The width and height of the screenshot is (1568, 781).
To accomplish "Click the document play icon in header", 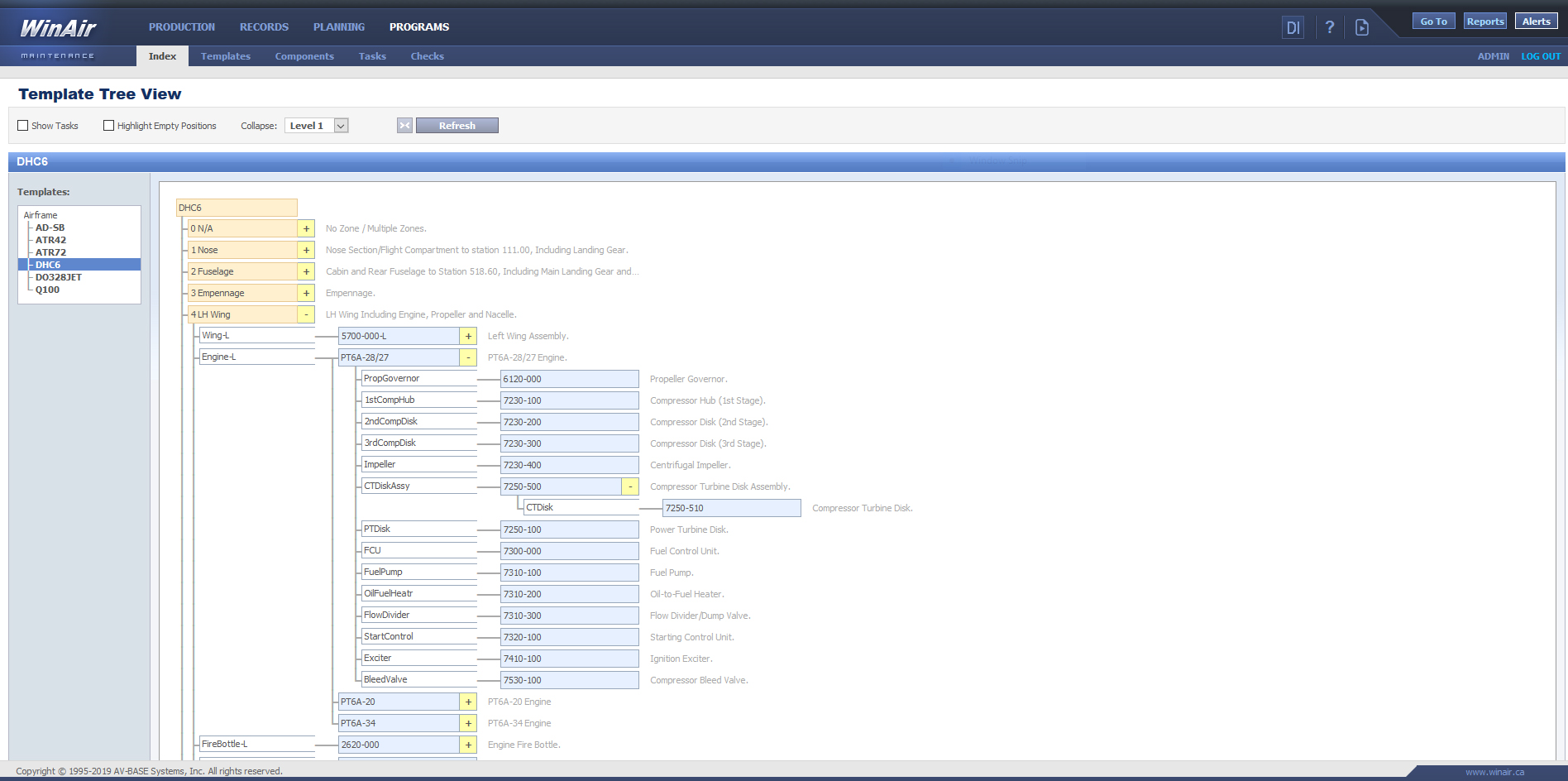I will [x=1362, y=27].
